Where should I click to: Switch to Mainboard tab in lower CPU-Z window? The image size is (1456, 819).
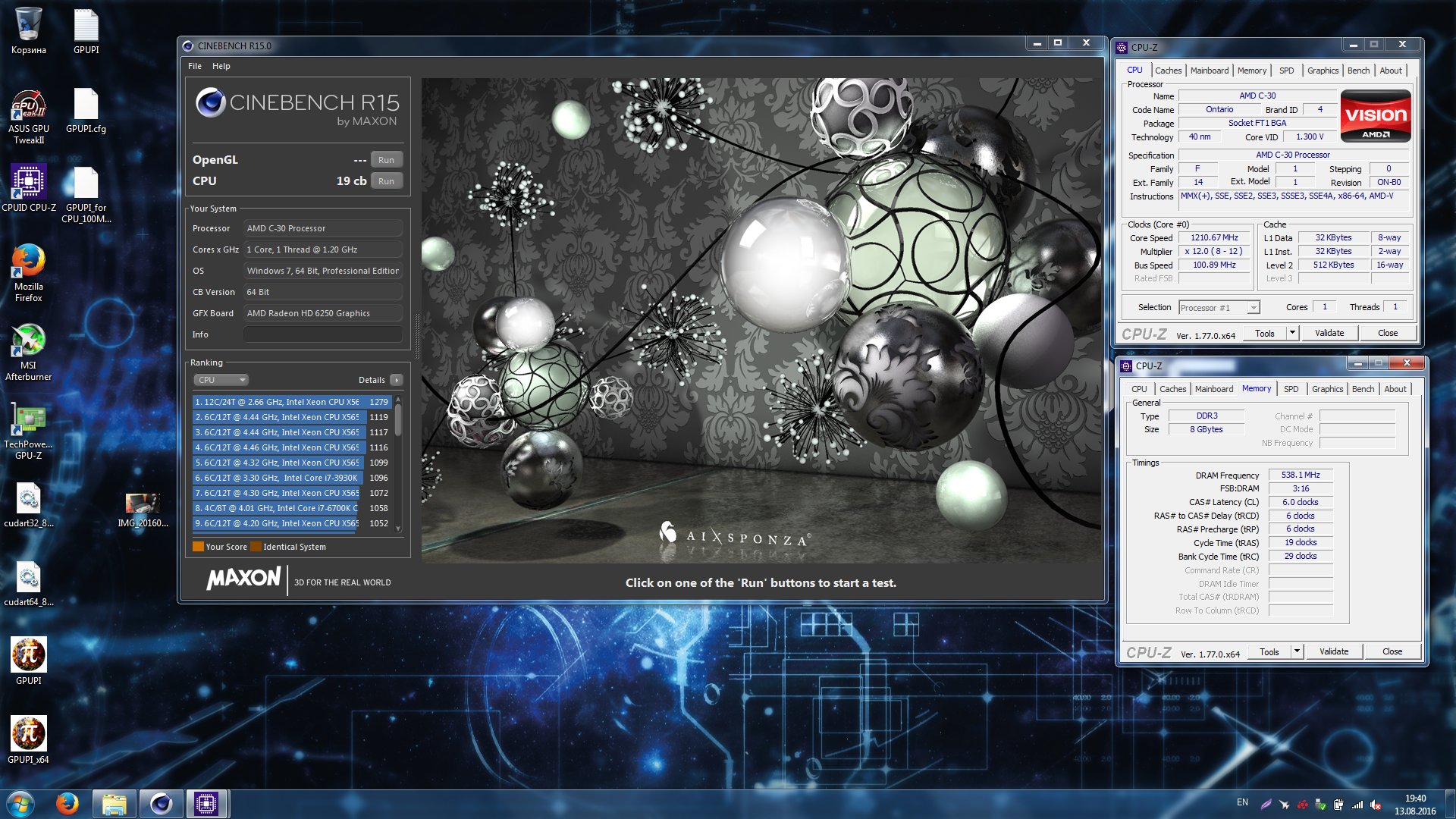(1214, 389)
